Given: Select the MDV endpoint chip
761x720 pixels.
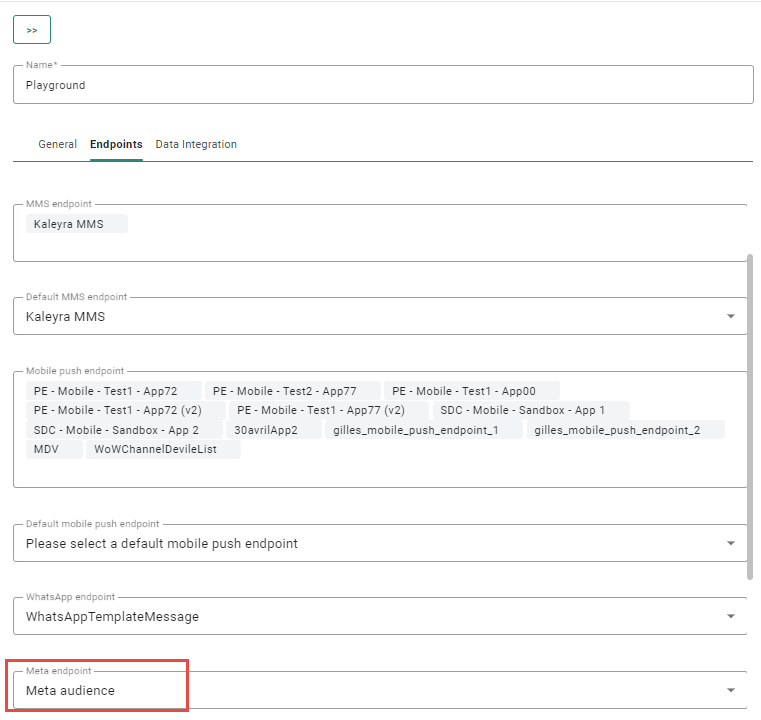Looking at the screenshot, I should point(54,450).
